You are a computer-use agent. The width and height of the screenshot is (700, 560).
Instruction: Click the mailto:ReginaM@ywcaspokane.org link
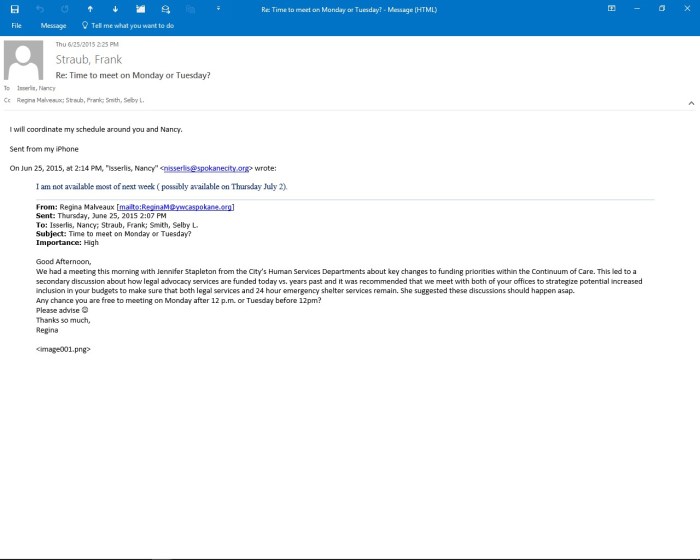pos(176,207)
